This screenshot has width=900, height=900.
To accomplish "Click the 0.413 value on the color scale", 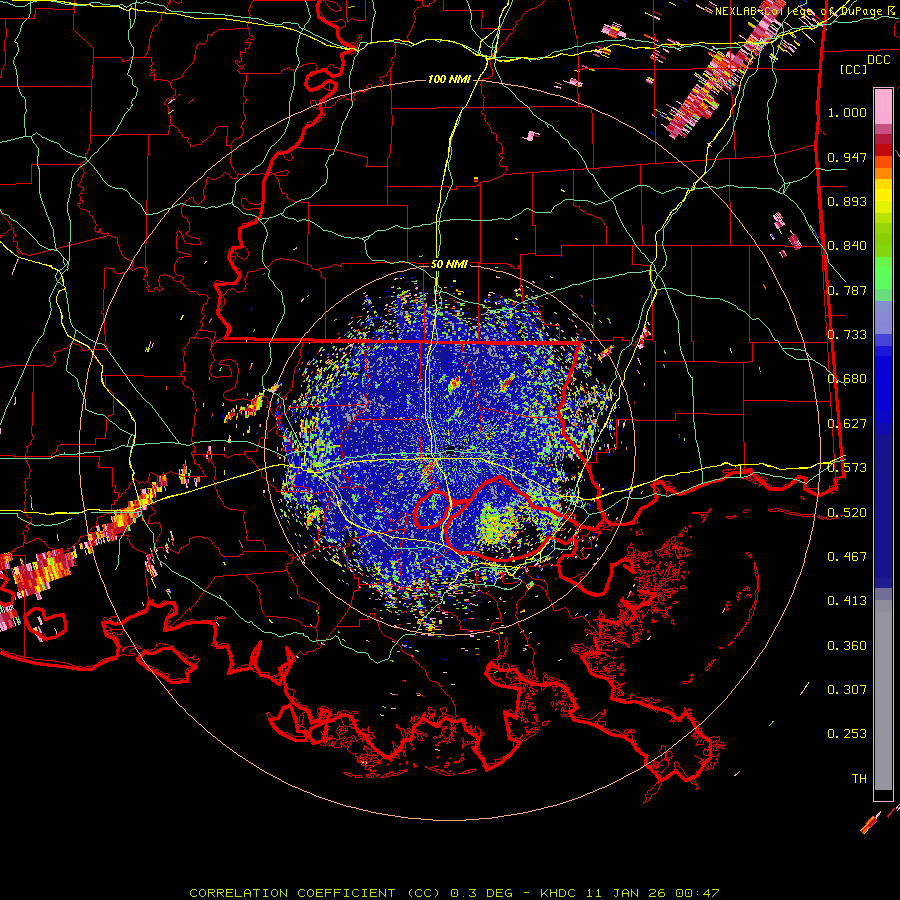I will pyautogui.click(x=847, y=601).
